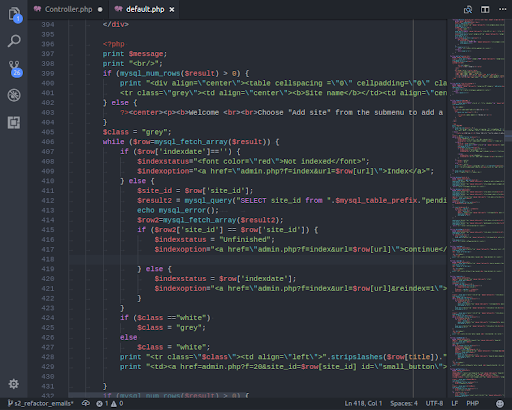Viewport: 512px width, 410px height.
Task: Click the scrollbar position marker beside minimap
Action: pyautogui.click(x=508, y=135)
